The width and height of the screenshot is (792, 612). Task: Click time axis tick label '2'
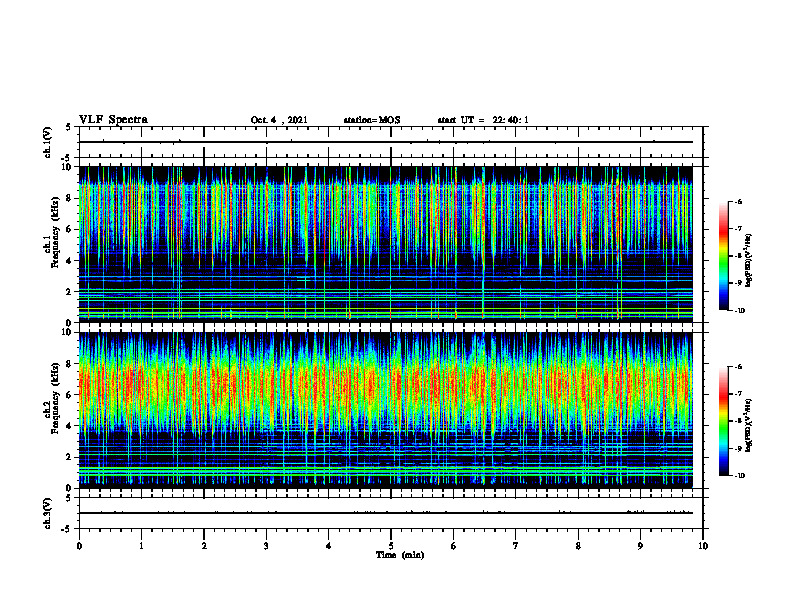click(204, 546)
